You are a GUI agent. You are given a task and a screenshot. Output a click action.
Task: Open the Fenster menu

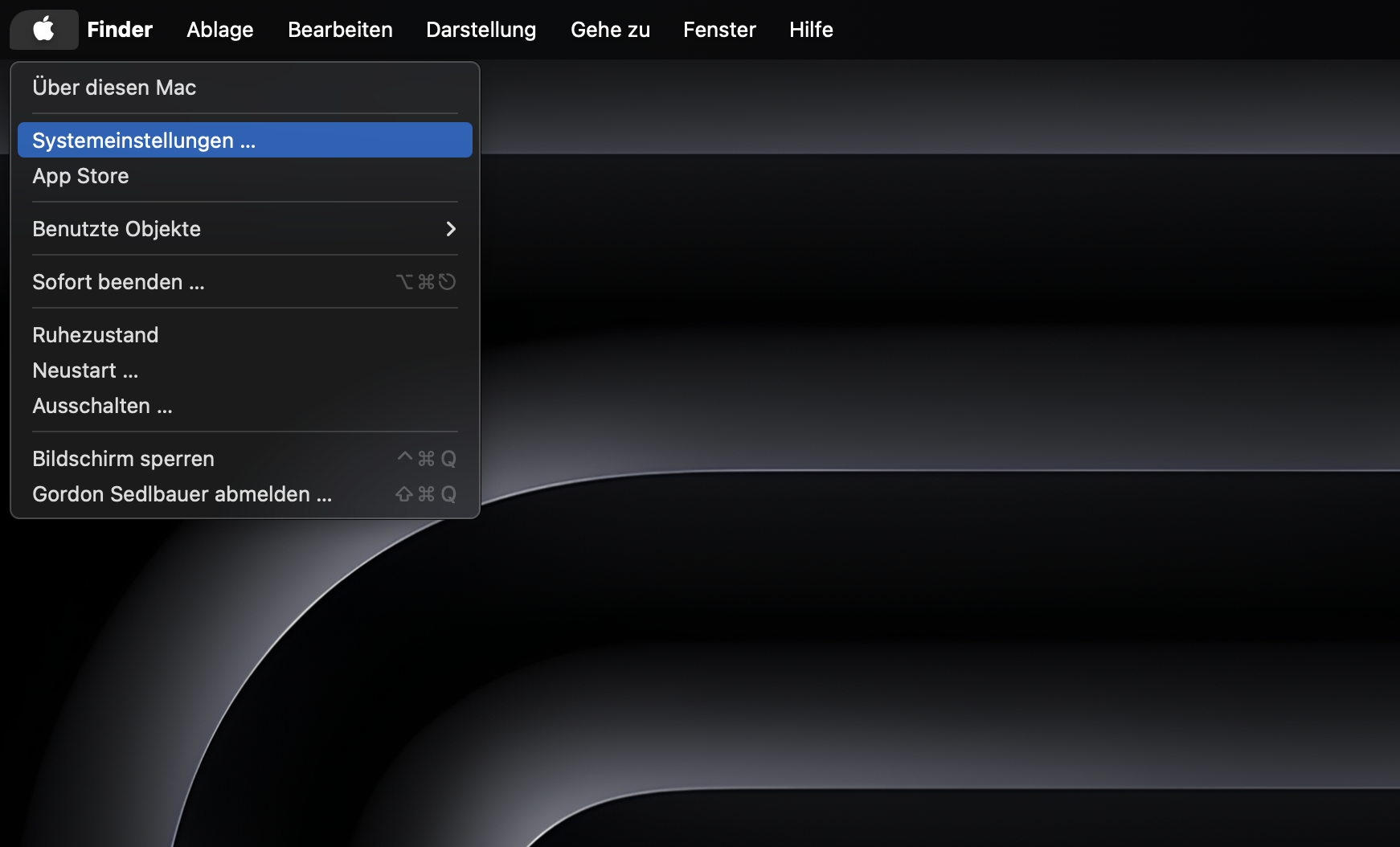pos(719,29)
